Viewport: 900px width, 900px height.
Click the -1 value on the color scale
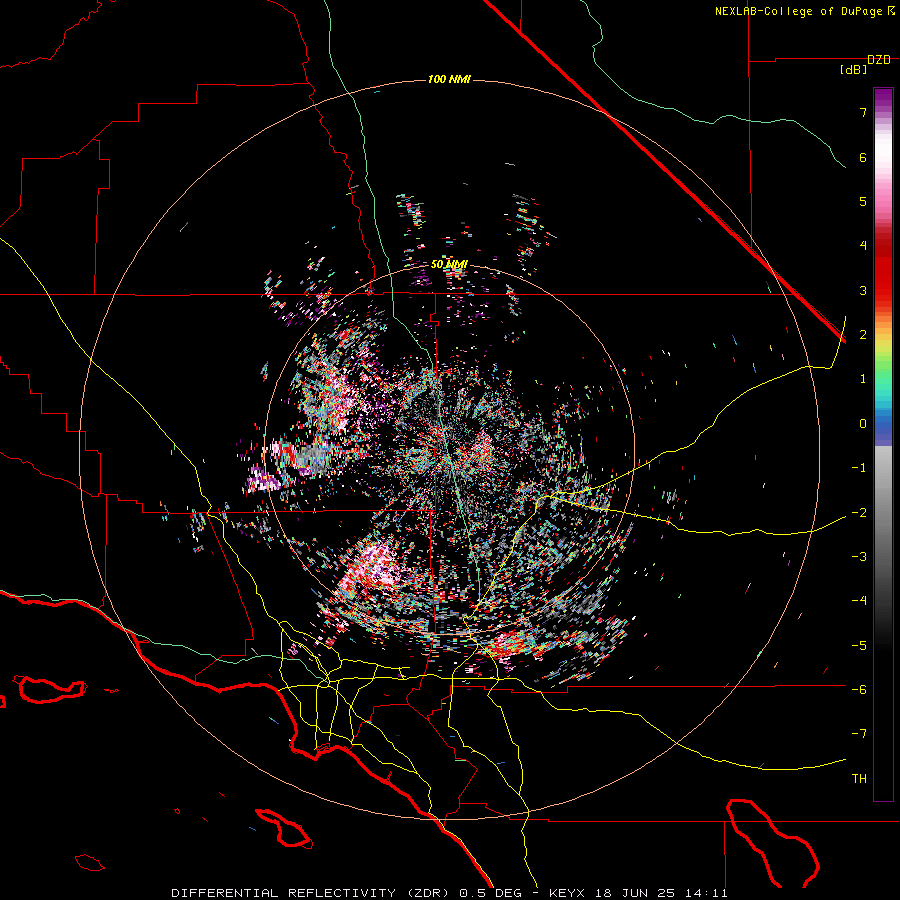click(859, 468)
